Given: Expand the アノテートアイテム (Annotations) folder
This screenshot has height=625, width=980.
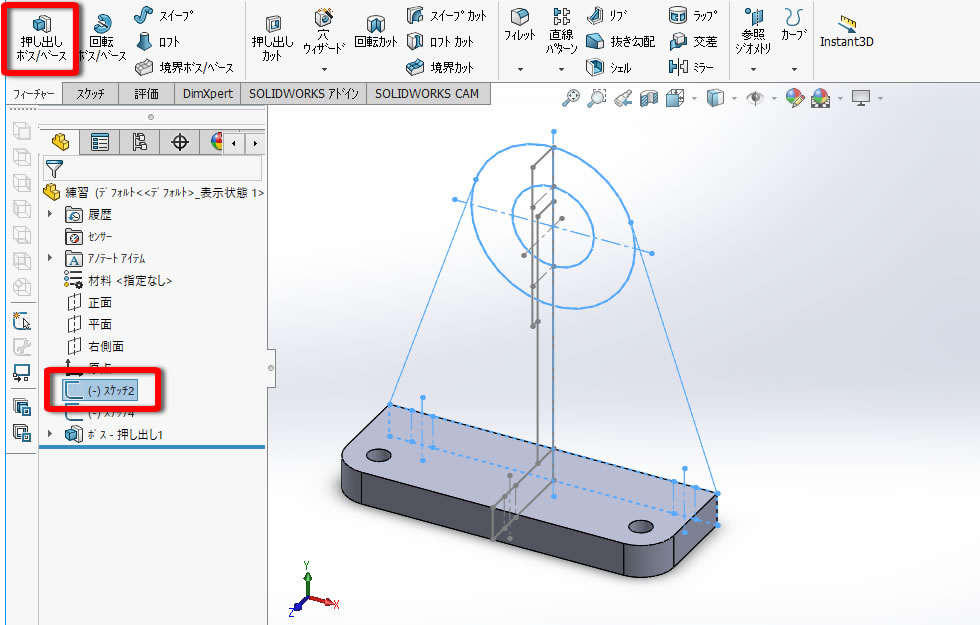Looking at the screenshot, I should point(50,258).
